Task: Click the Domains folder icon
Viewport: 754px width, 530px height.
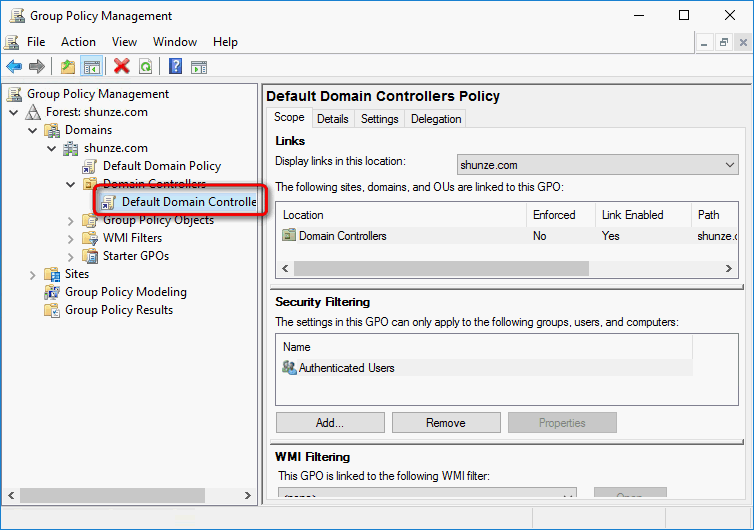Action: coord(52,130)
